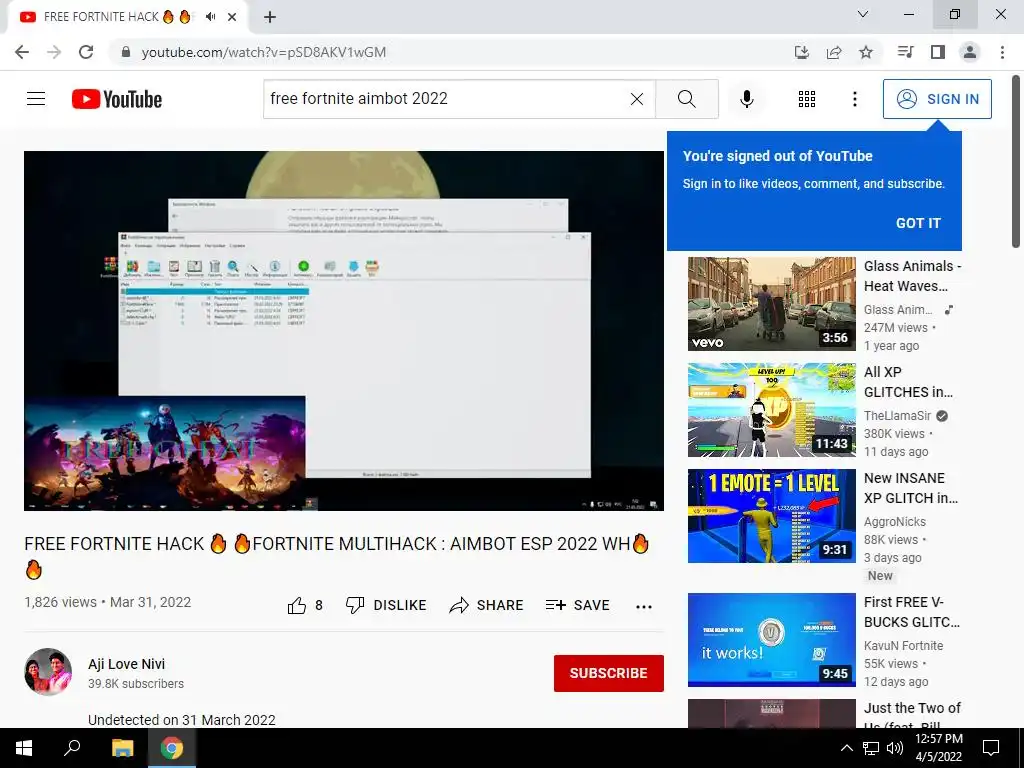Reload the page
1024x768 pixels.
click(x=86, y=52)
